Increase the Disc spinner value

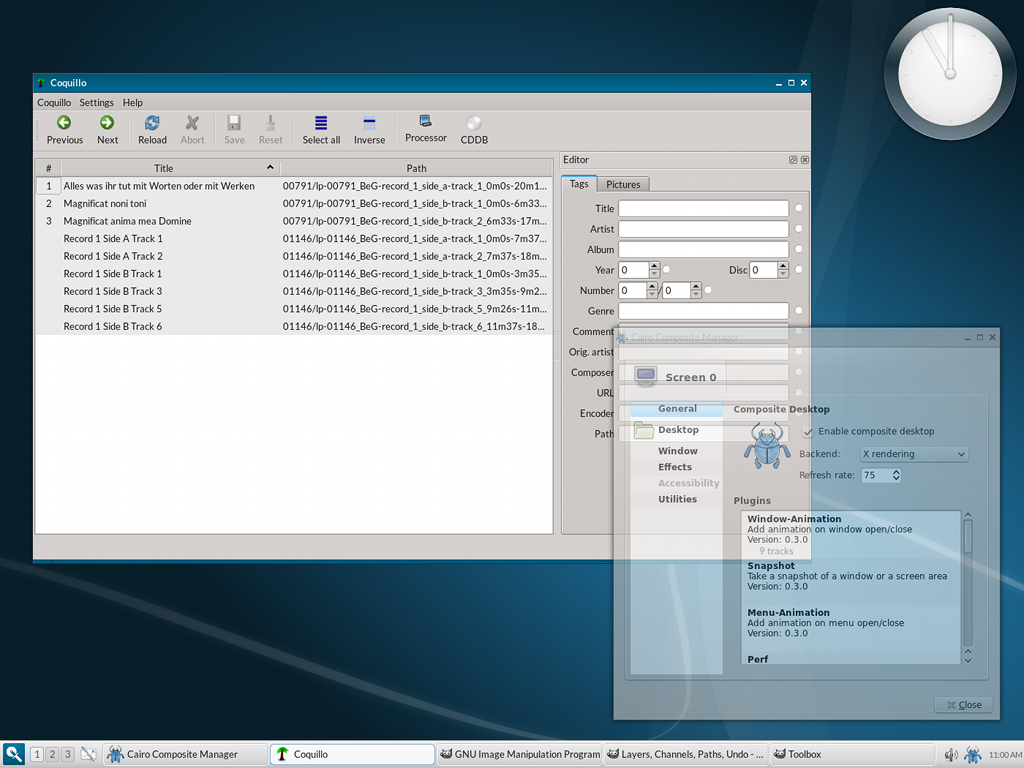tap(783, 266)
